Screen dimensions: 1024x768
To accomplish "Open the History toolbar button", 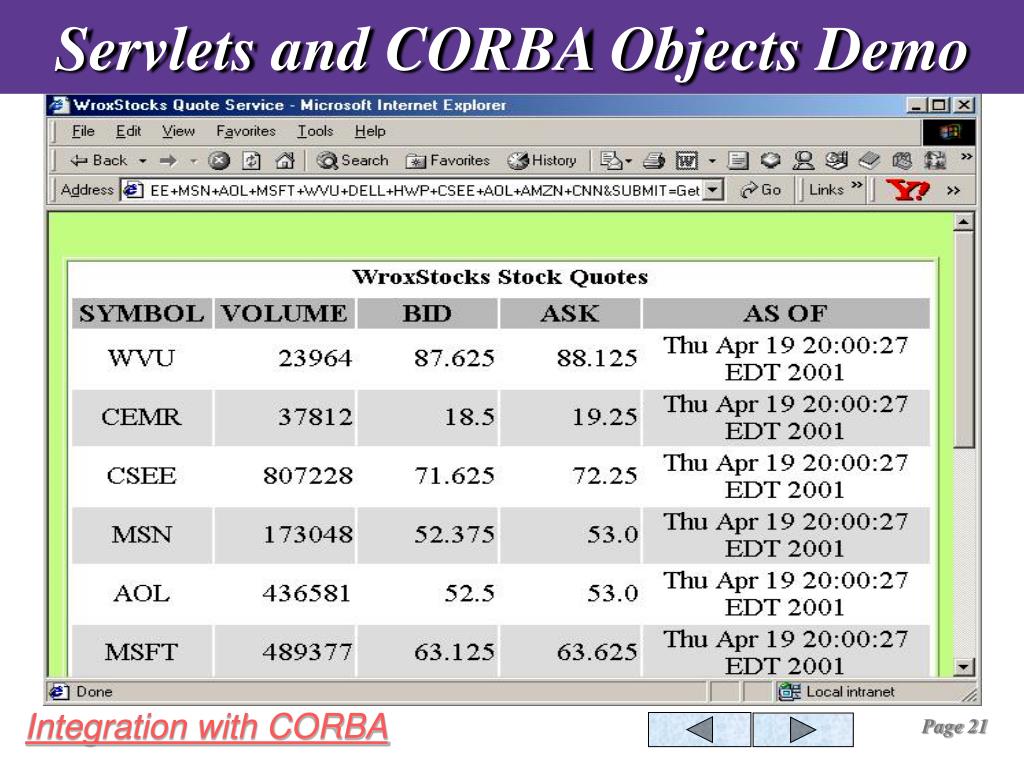I will click(x=542, y=161).
